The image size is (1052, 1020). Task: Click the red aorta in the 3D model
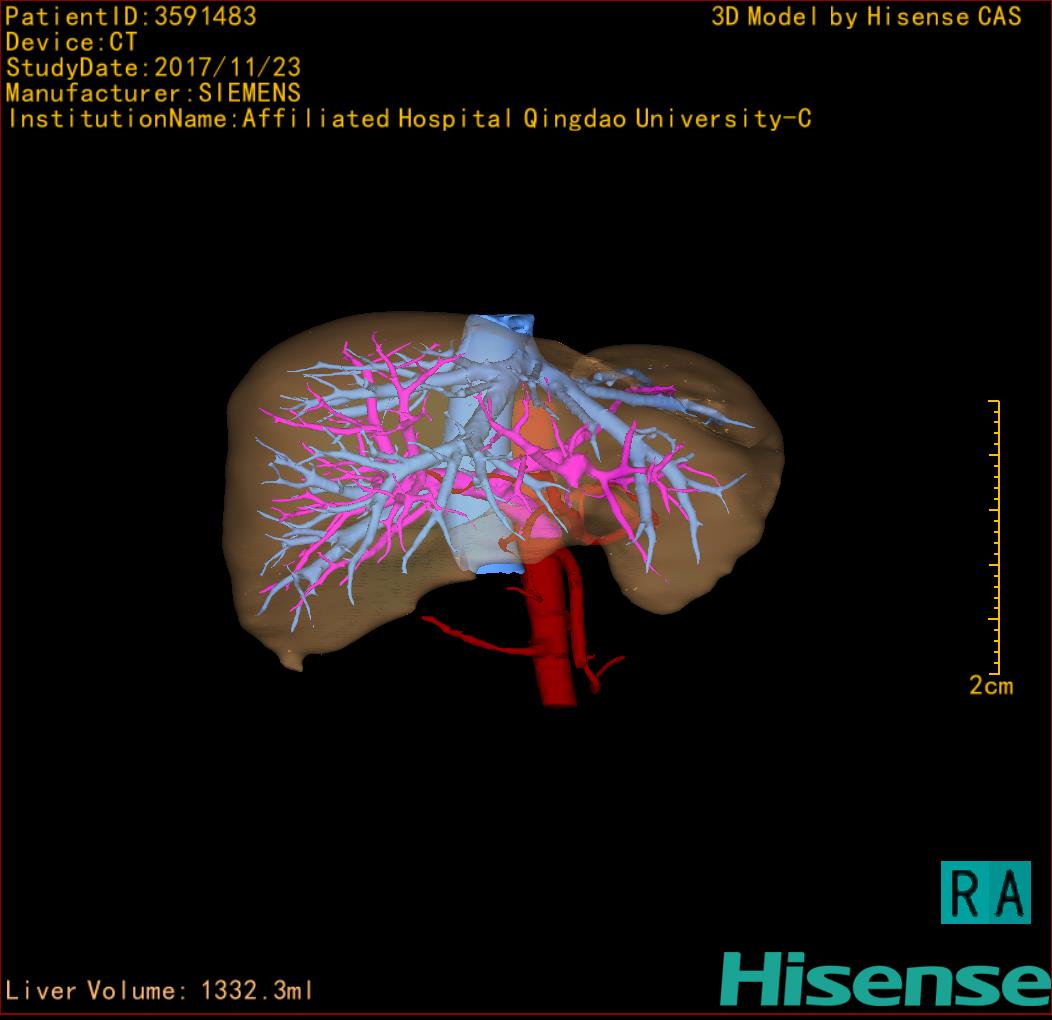pyautogui.click(x=553, y=631)
